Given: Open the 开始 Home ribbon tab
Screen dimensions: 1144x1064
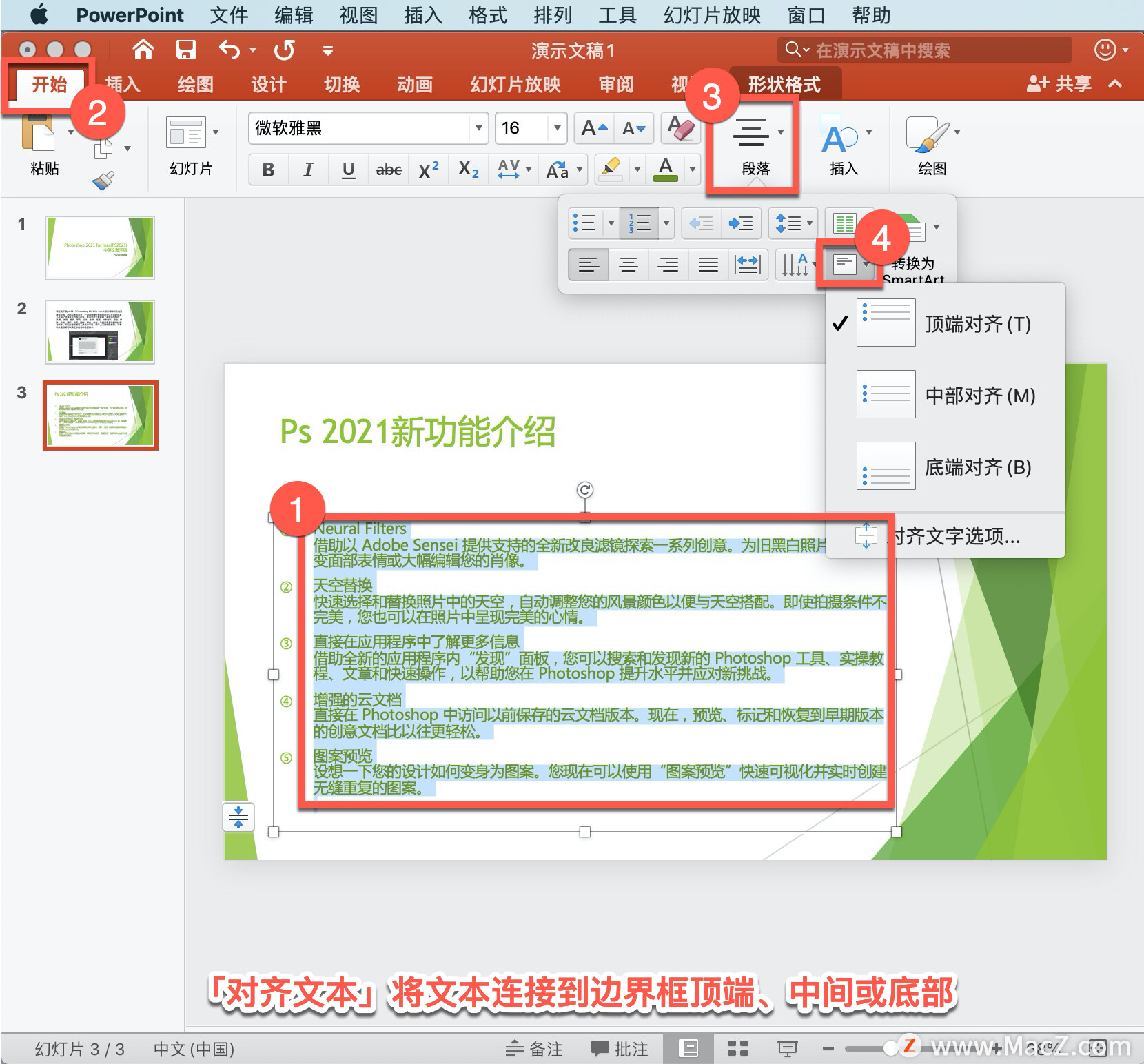Looking at the screenshot, I should pos(50,84).
